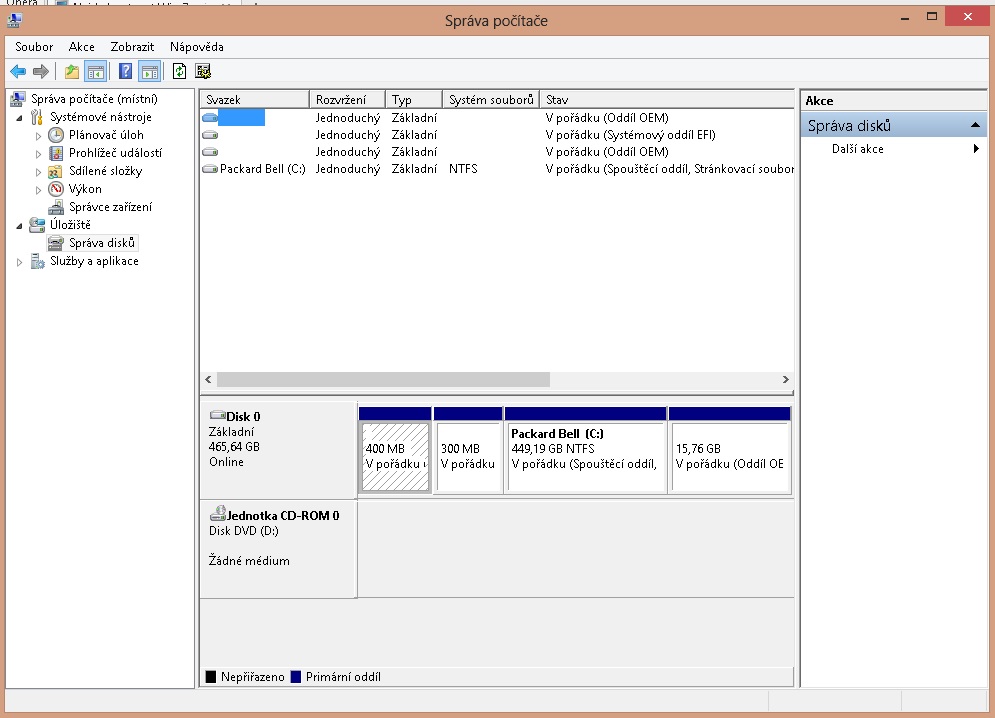Click the up one level folder icon
Screen dimensions: 995x718
click(x=71, y=71)
